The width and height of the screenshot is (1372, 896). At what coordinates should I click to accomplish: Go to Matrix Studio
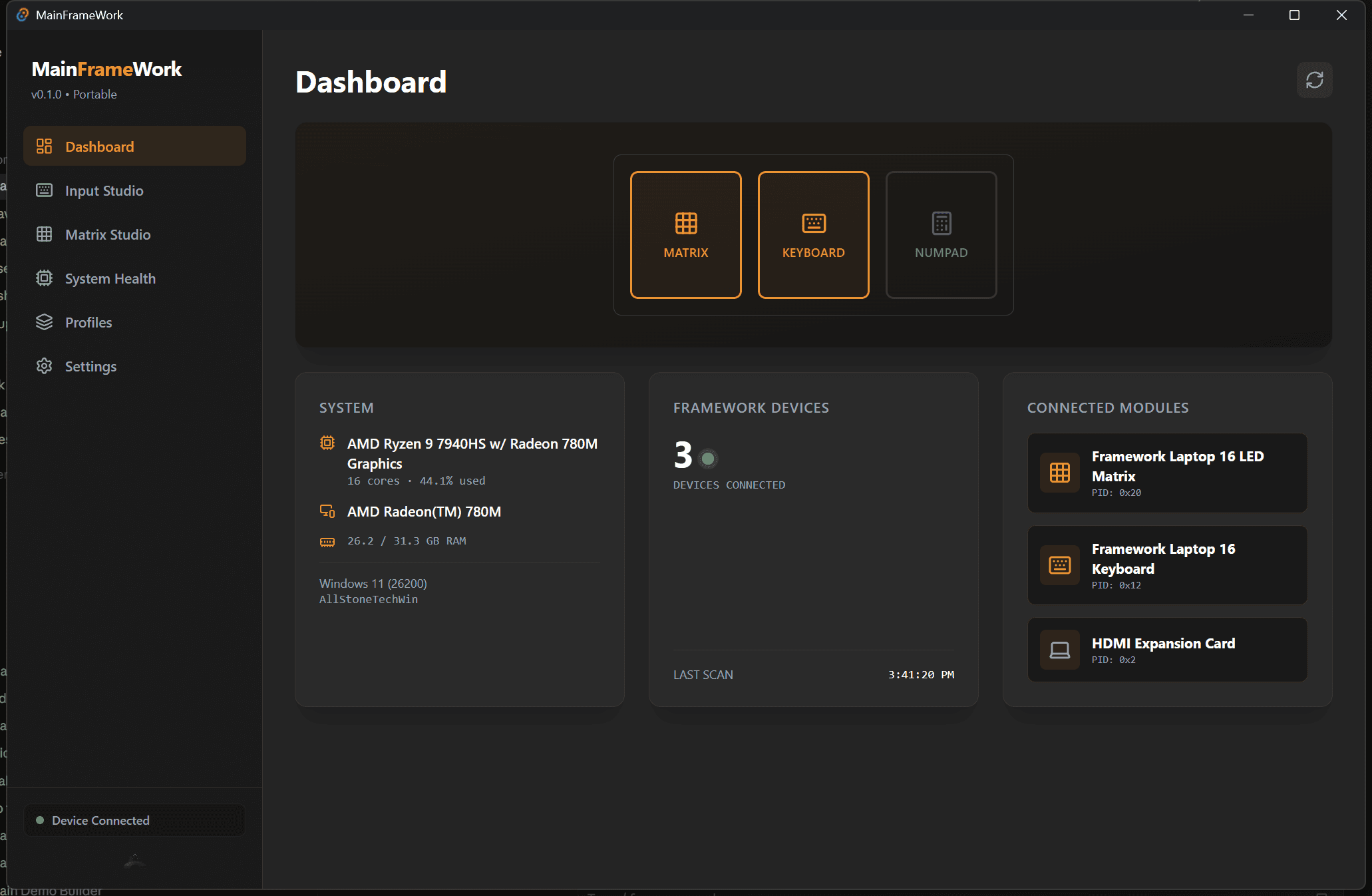click(x=134, y=234)
